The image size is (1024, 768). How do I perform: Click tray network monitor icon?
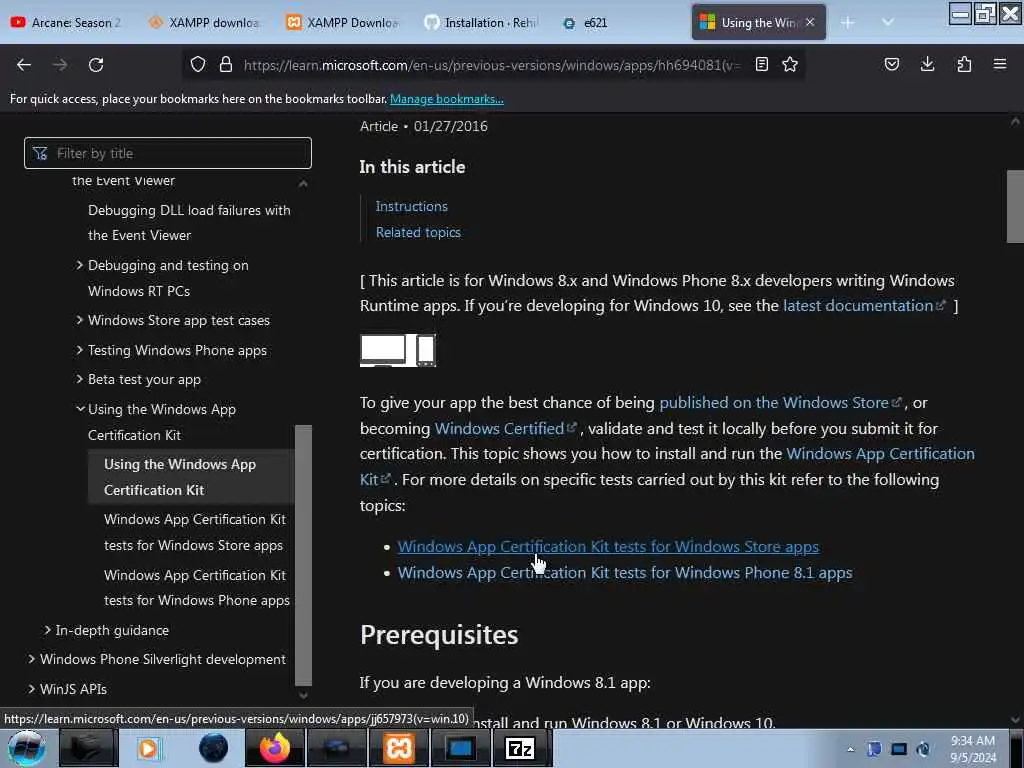click(899, 749)
